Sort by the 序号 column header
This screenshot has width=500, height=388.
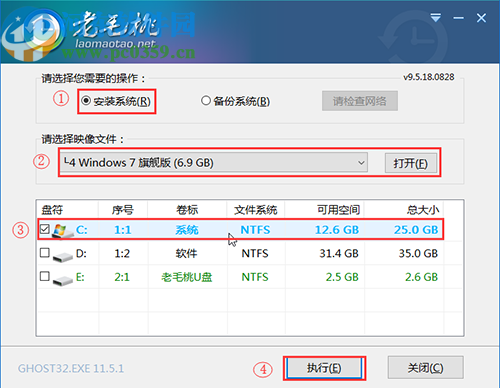[123, 210]
